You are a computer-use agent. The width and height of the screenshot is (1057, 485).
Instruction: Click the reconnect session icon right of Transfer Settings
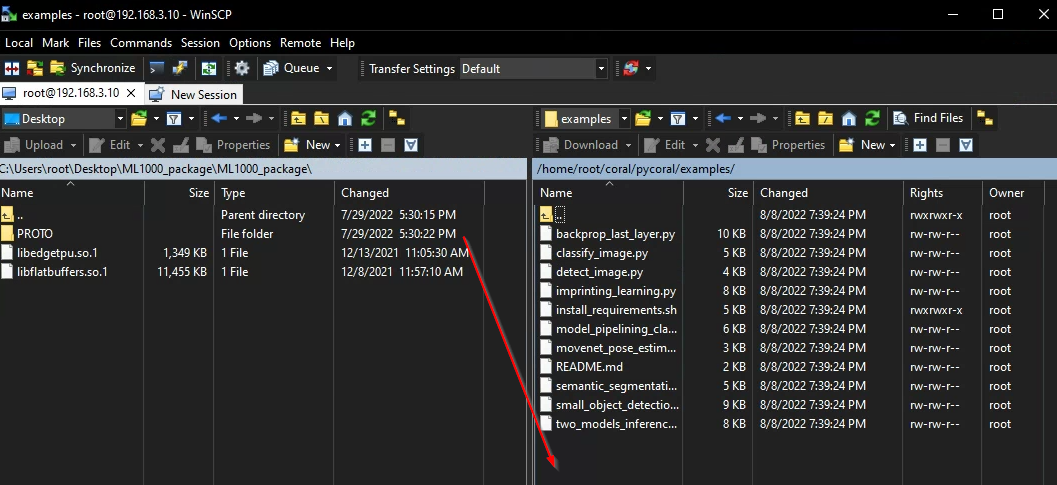click(630, 68)
